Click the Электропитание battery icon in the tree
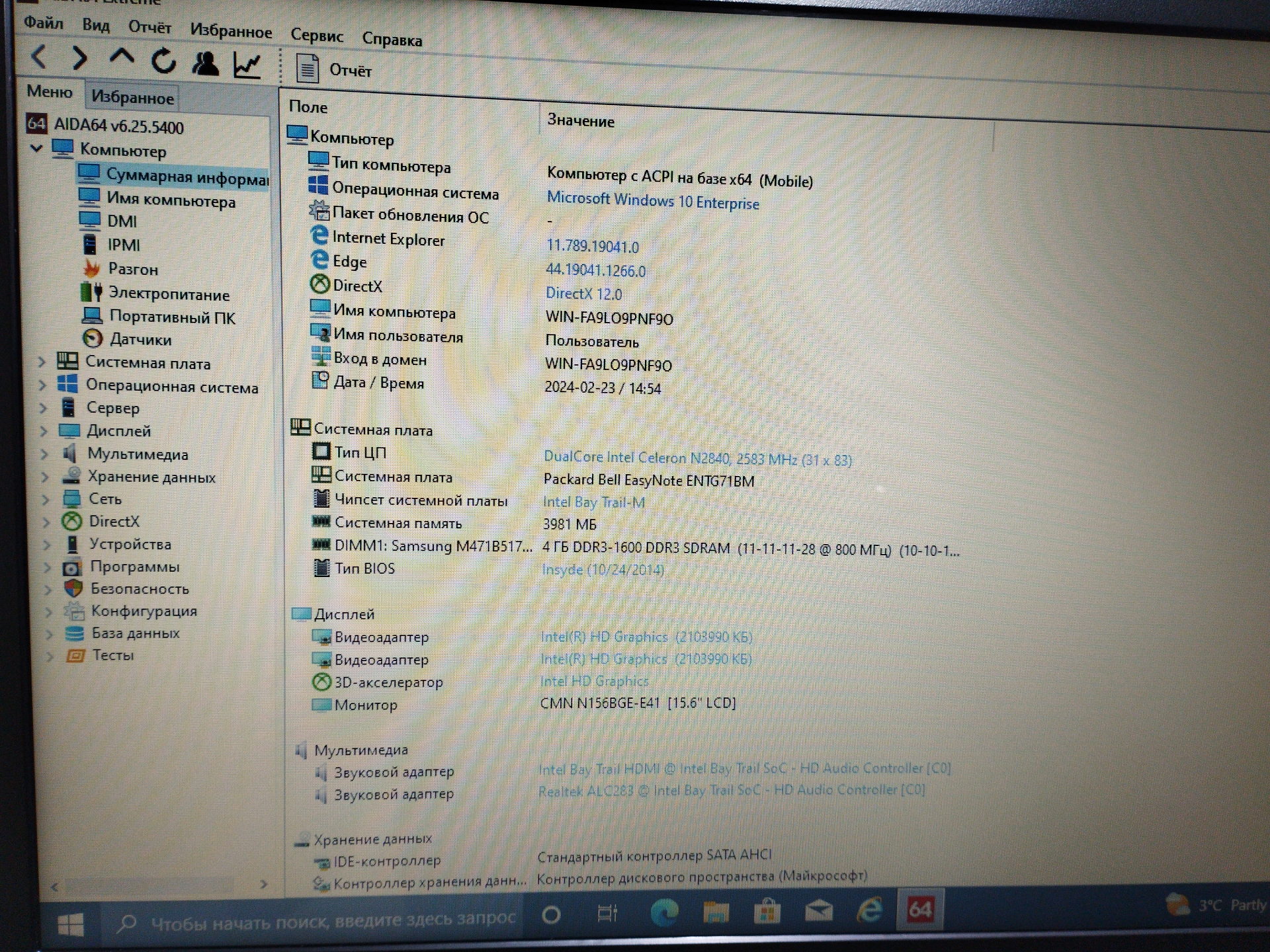Image resolution: width=1270 pixels, height=952 pixels. point(91,292)
